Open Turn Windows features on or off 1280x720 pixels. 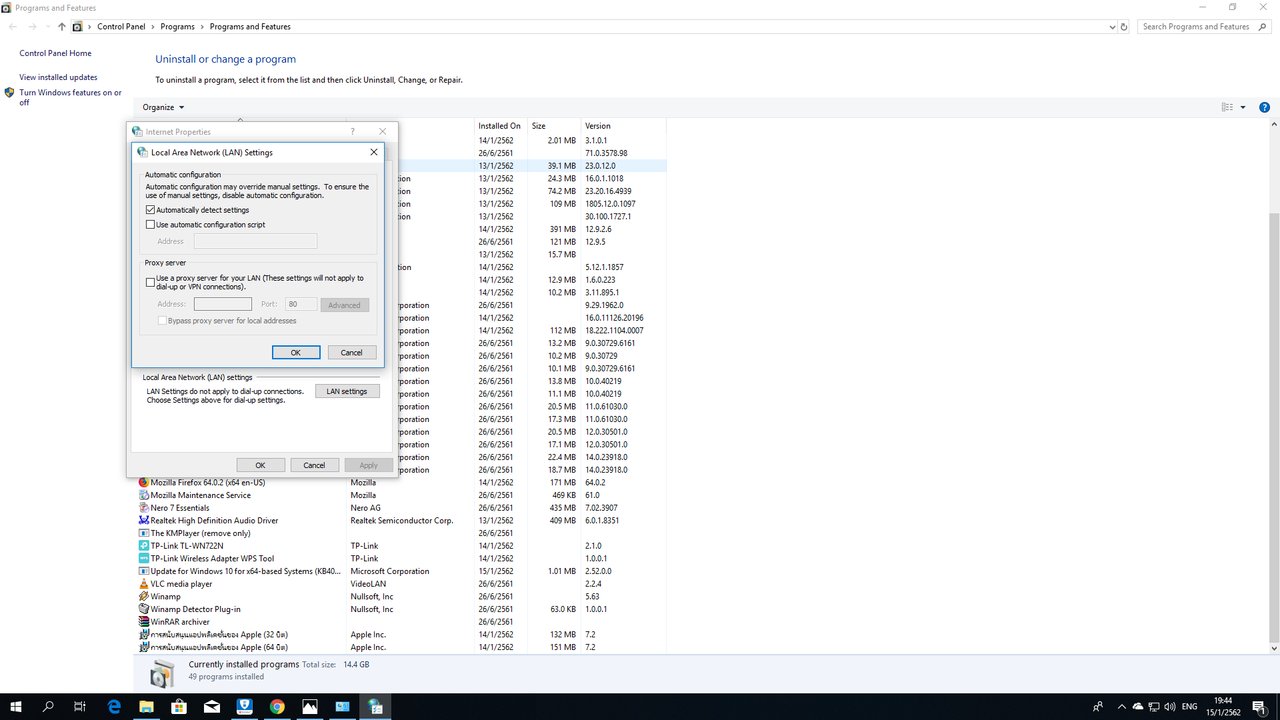coord(70,97)
